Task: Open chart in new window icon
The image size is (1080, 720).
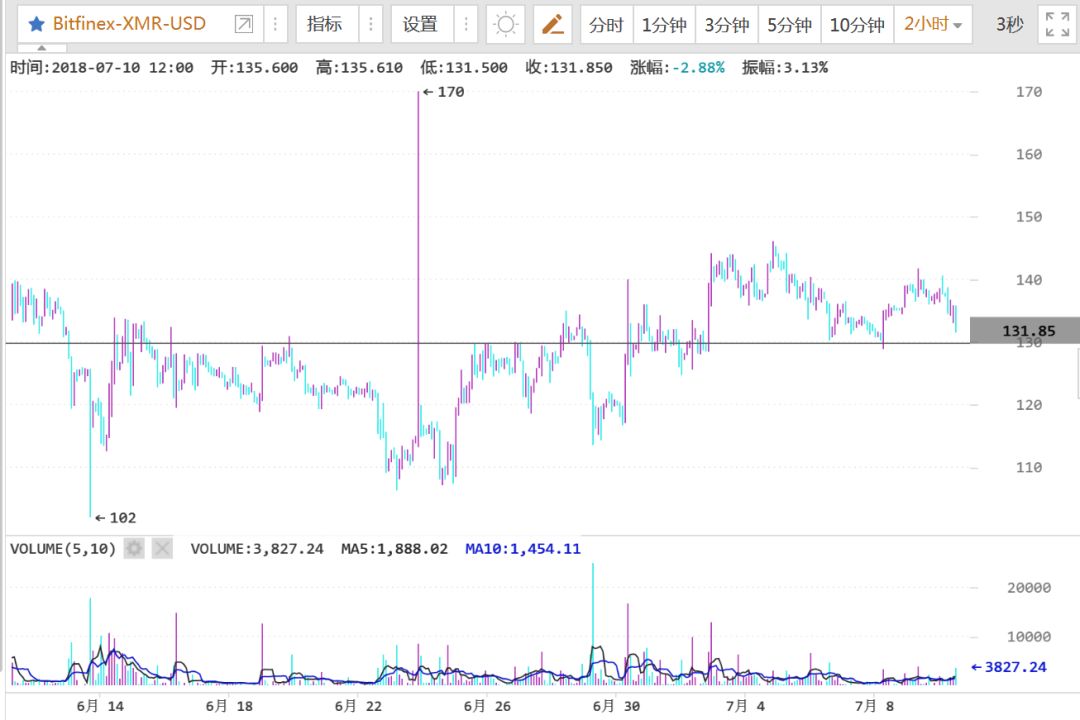Action: pos(244,24)
